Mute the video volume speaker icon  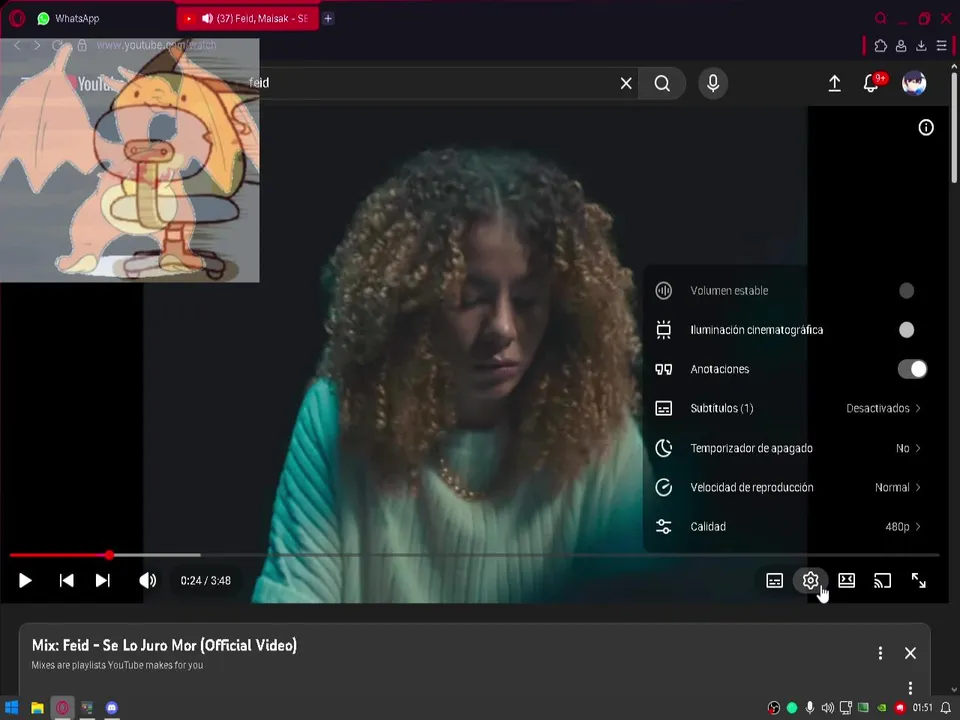[148, 580]
